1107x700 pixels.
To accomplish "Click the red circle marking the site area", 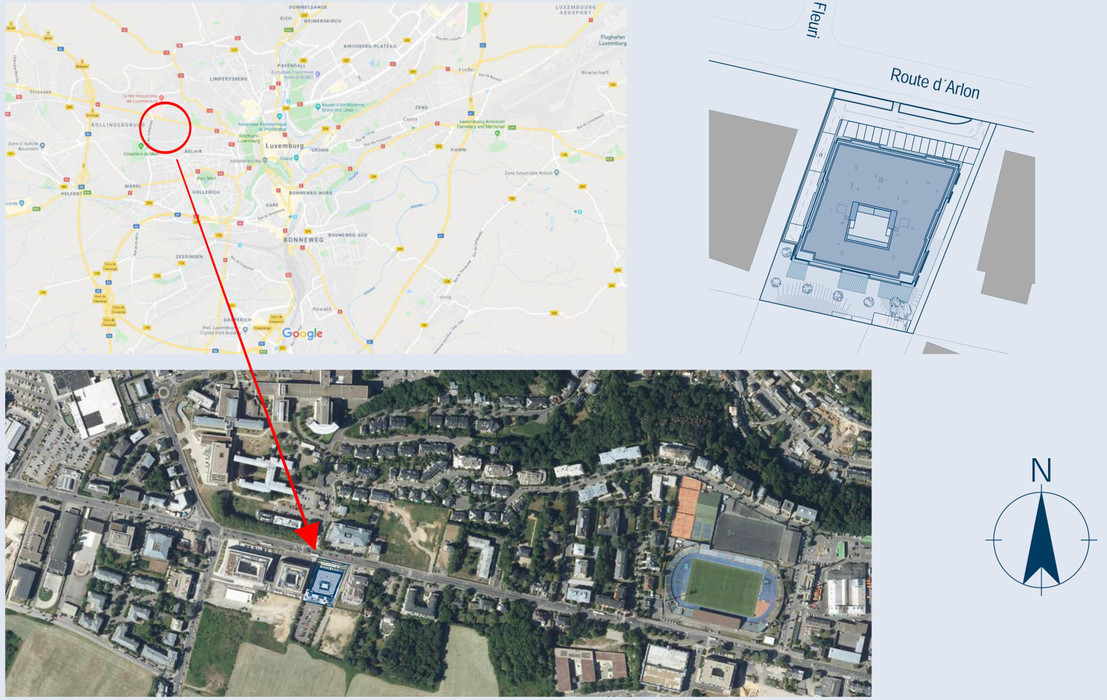I will (x=165, y=127).
